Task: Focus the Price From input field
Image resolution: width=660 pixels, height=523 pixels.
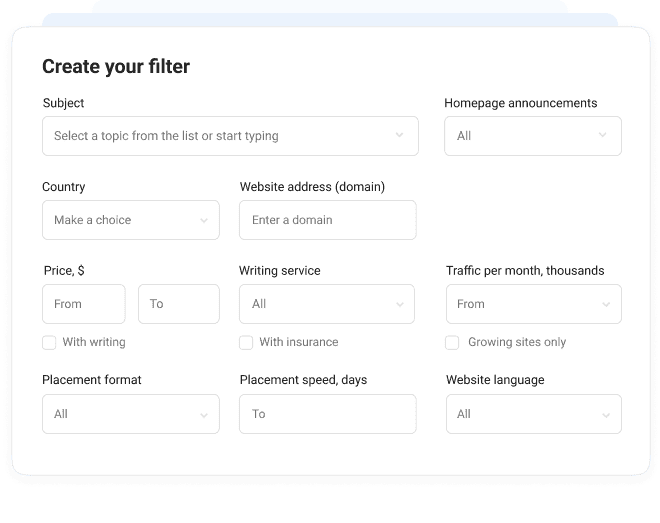Action: point(83,304)
